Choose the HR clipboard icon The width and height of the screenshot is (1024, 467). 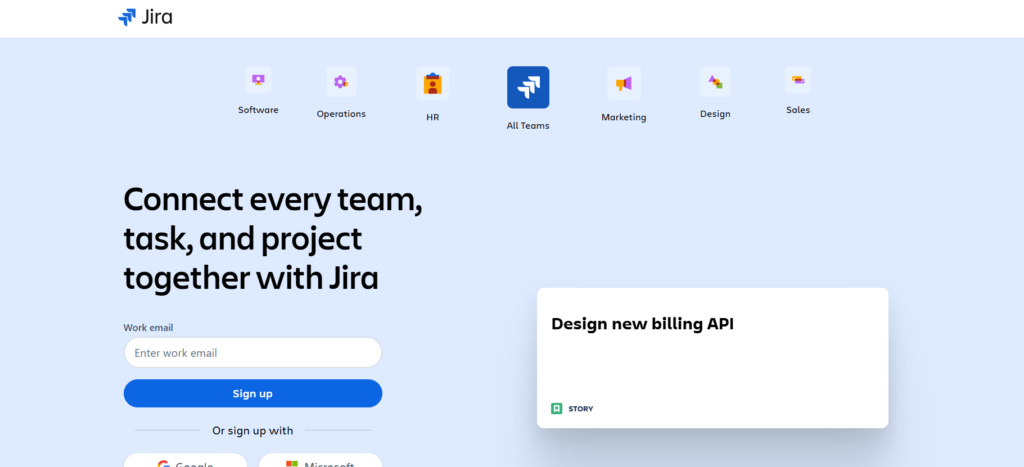coord(432,84)
